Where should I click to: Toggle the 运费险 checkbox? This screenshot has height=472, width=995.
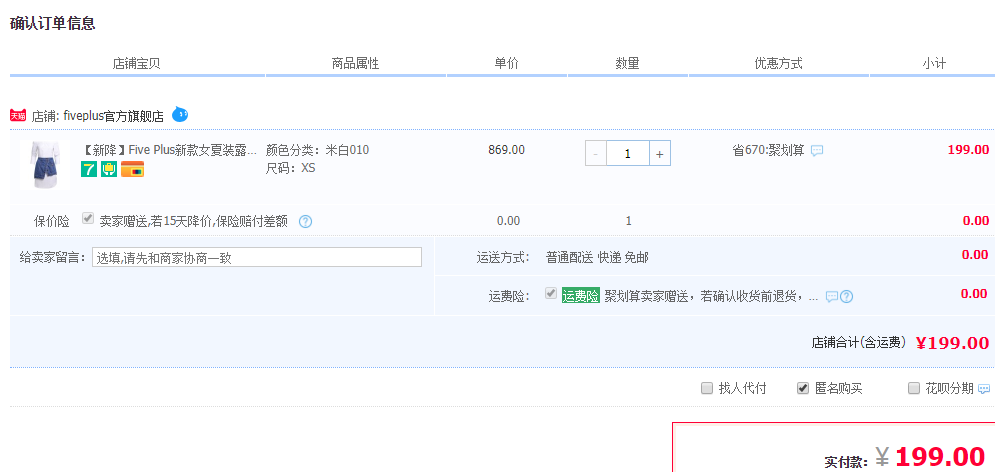click(x=551, y=294)
